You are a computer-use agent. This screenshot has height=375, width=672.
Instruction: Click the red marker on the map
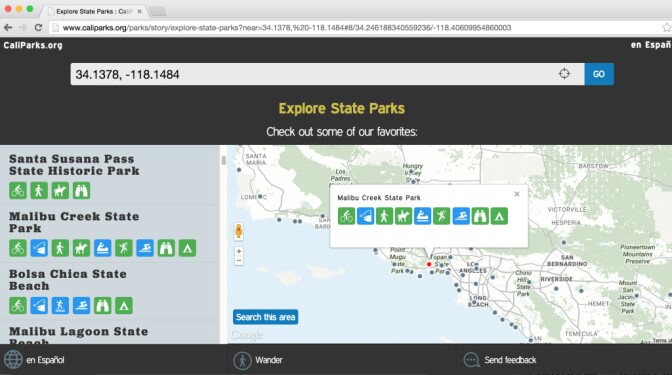tap(429, 264)
